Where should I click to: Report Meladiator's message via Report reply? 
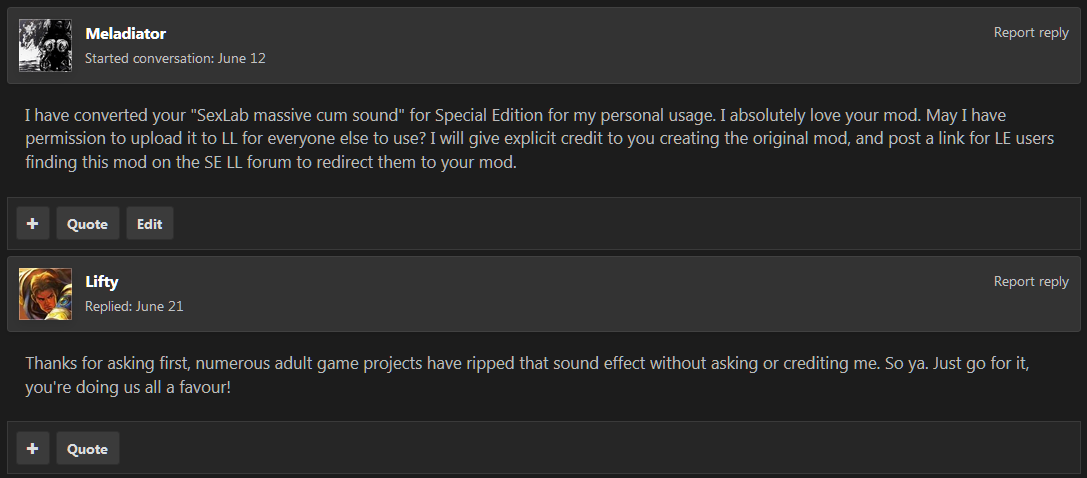1031,33
